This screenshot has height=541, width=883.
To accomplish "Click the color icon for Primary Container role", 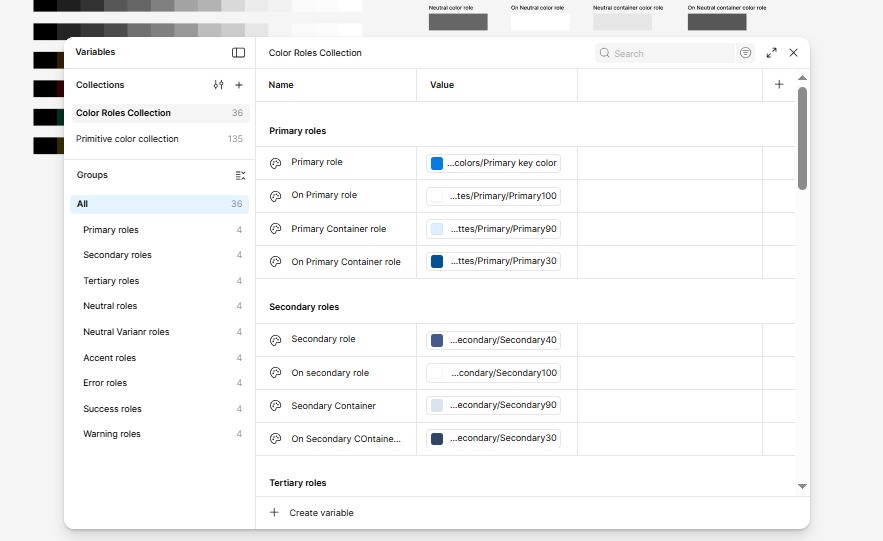I will tap(275, 229).
